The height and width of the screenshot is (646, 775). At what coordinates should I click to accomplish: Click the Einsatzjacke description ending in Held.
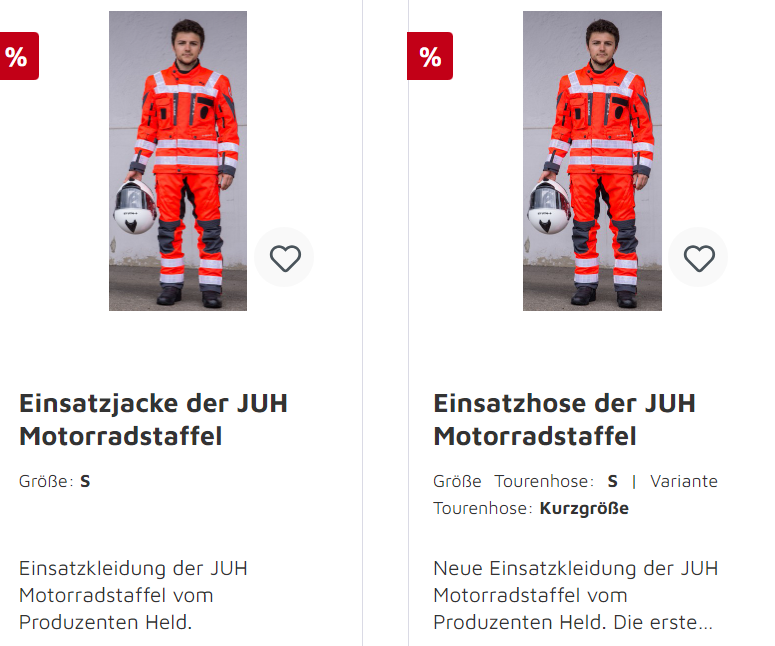[x=133, y=595]
